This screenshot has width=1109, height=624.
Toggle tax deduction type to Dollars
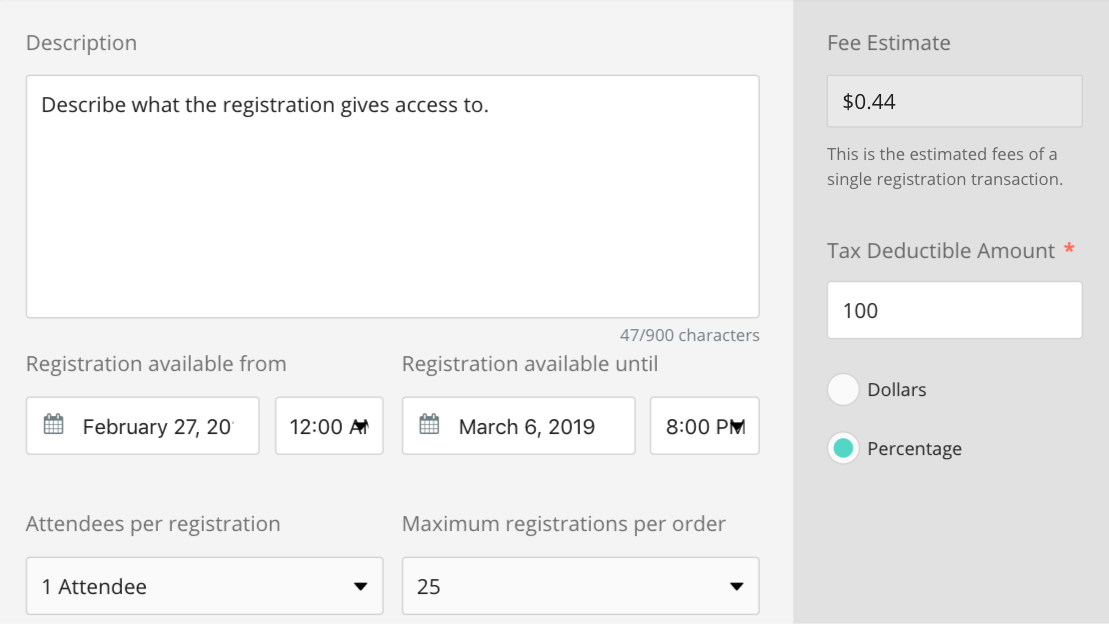[843, 389]
